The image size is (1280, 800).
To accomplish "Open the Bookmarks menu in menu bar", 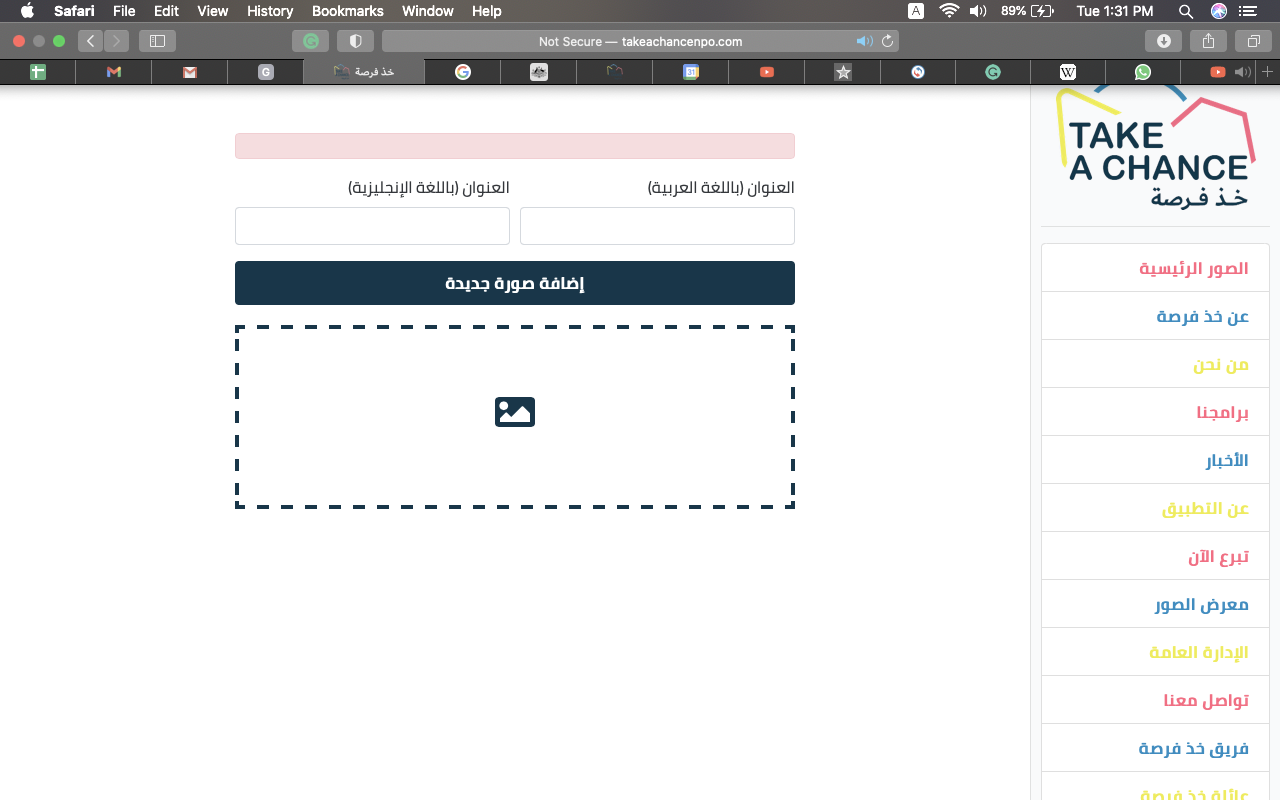I will (347, 11).
